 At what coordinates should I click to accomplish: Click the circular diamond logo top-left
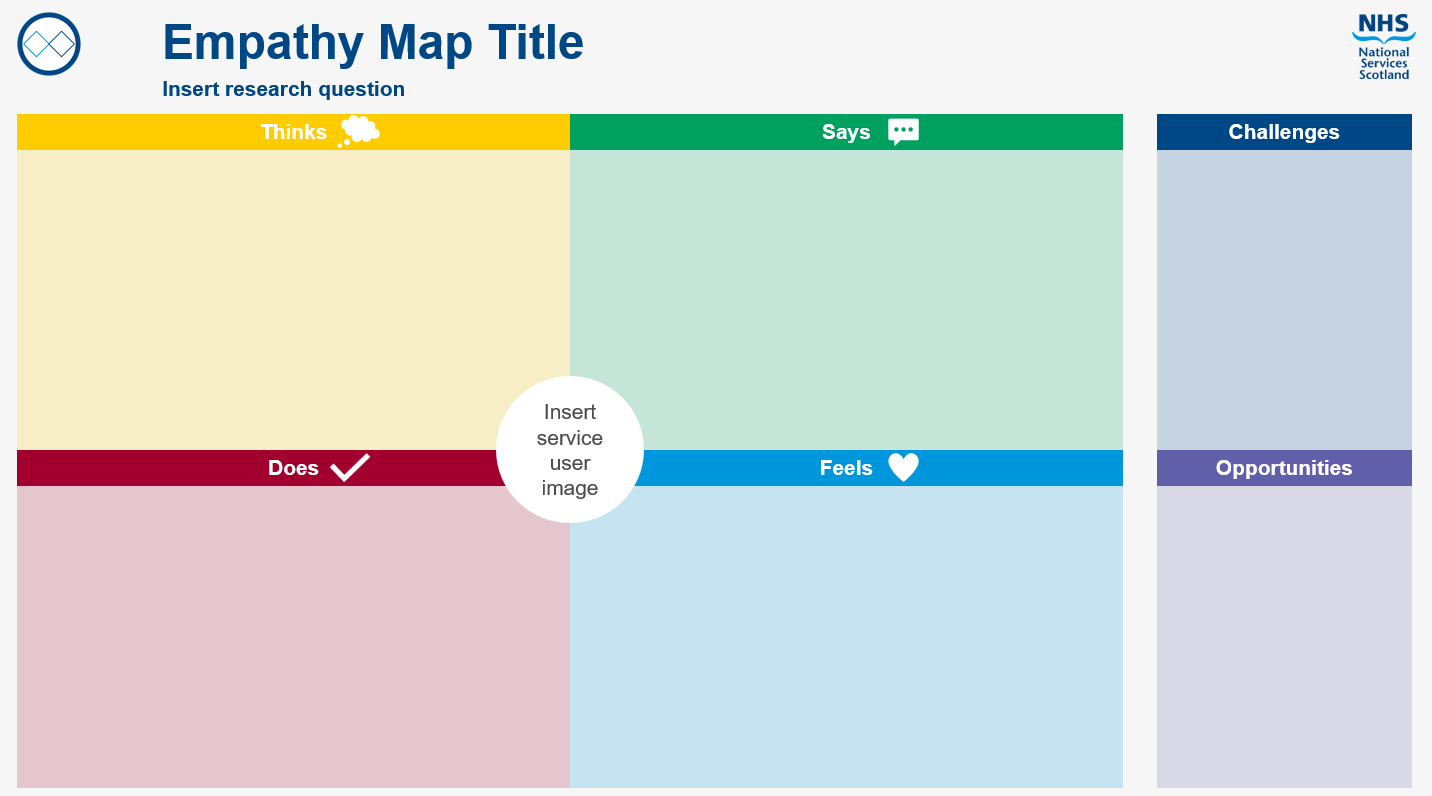coord(49,44)
